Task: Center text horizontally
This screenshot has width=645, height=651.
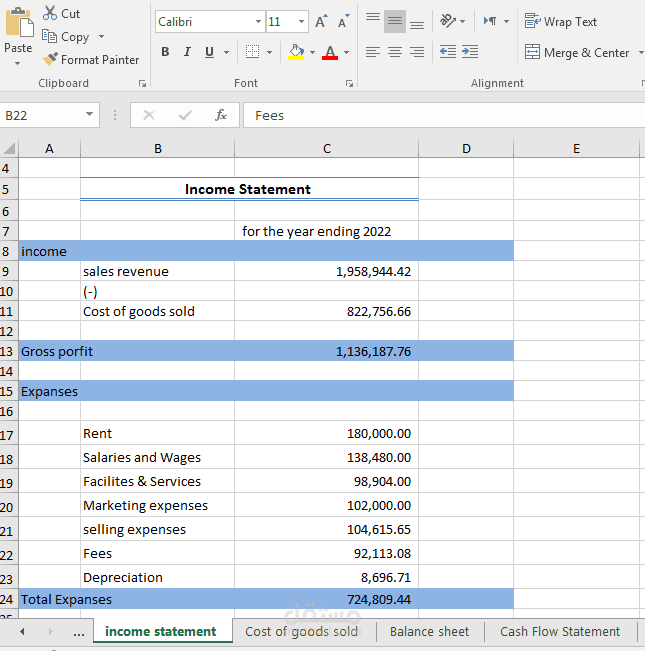Action: (395, 52)
